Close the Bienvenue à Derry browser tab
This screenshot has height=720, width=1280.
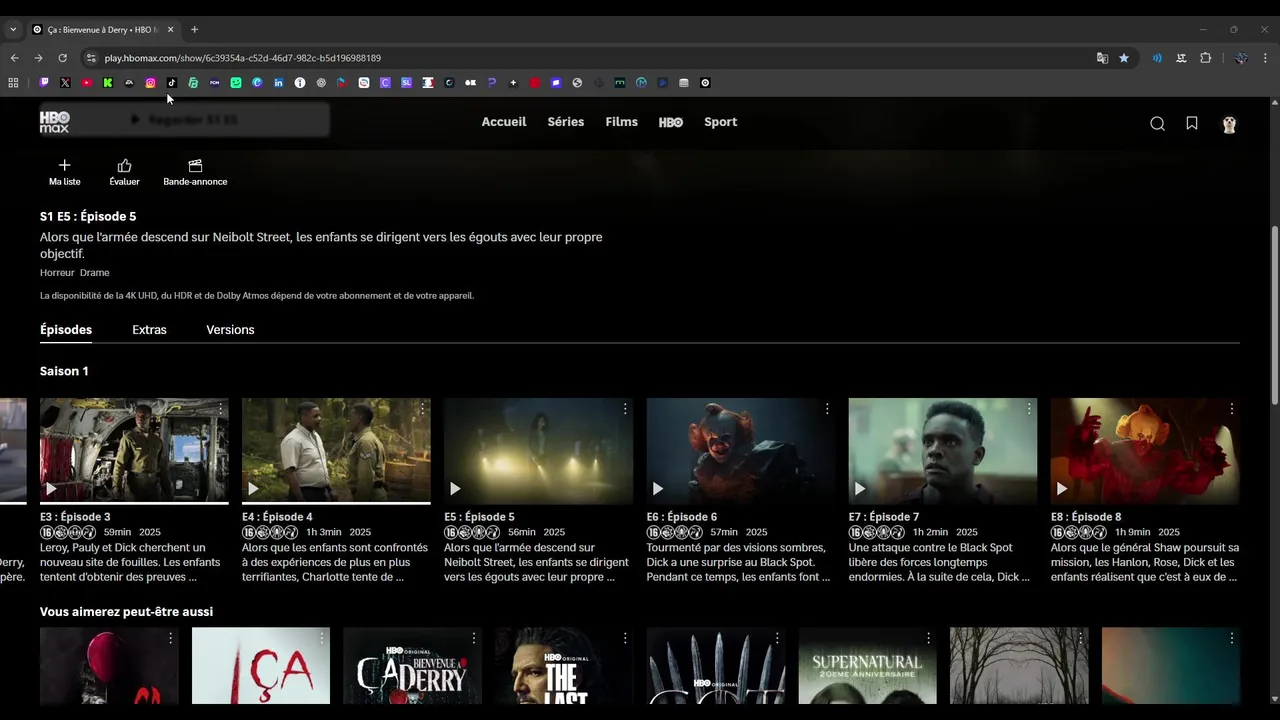click(170, 30)
